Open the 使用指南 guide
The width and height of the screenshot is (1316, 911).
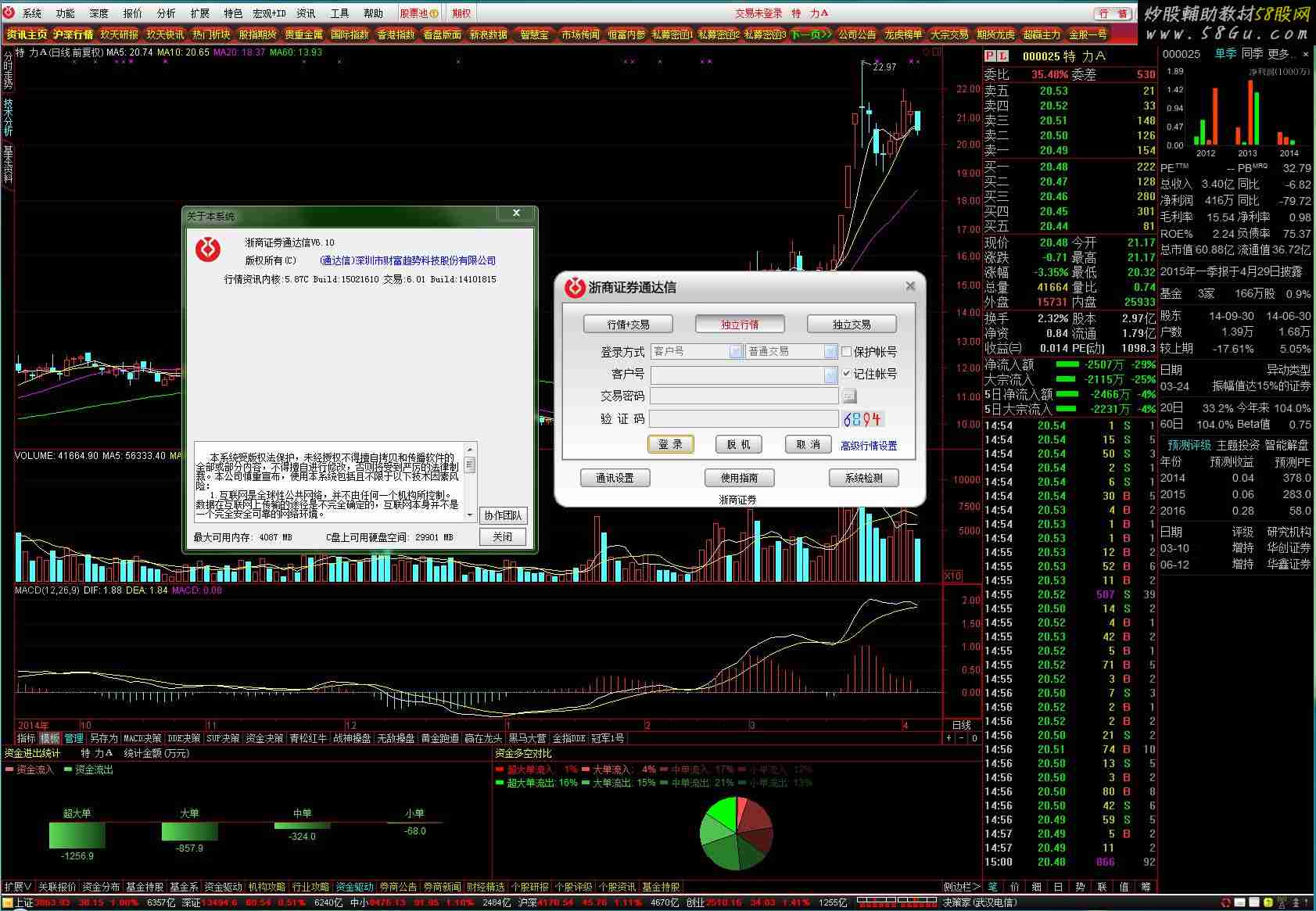[739, 478]
